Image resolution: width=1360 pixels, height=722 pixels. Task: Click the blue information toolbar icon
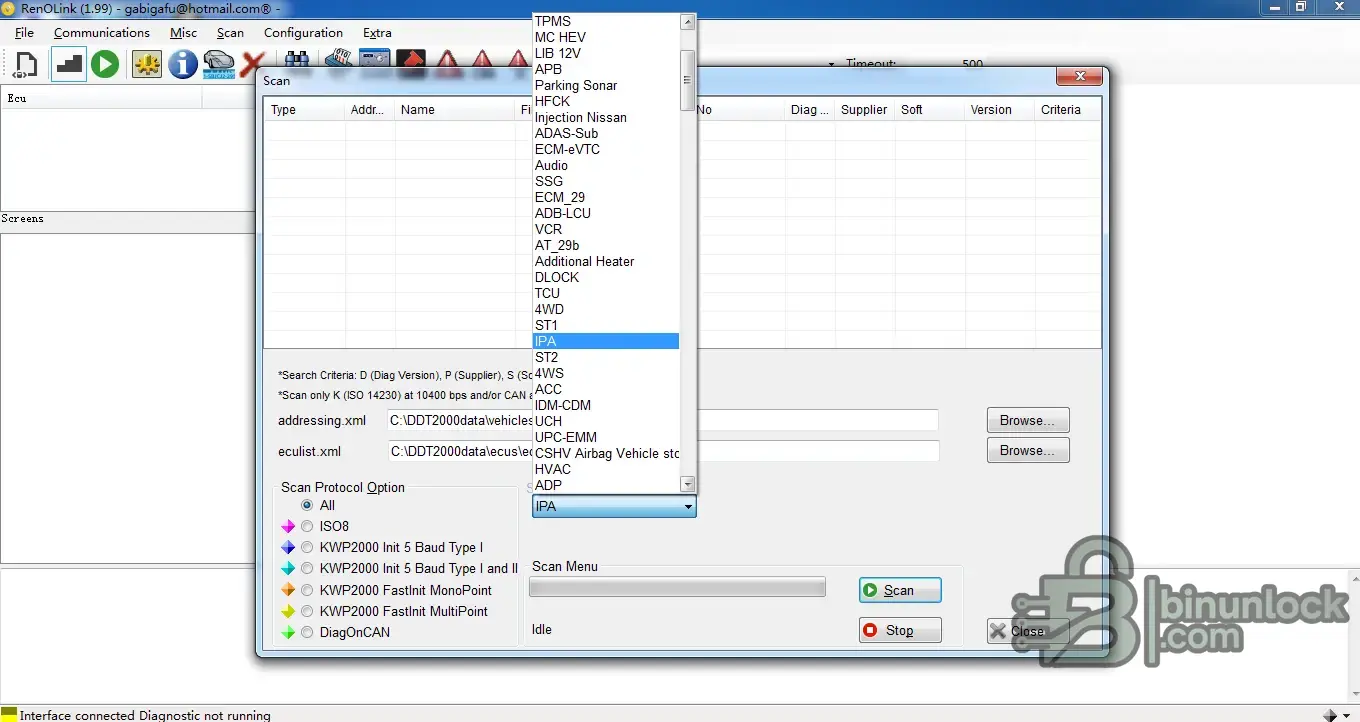(183, 65)
